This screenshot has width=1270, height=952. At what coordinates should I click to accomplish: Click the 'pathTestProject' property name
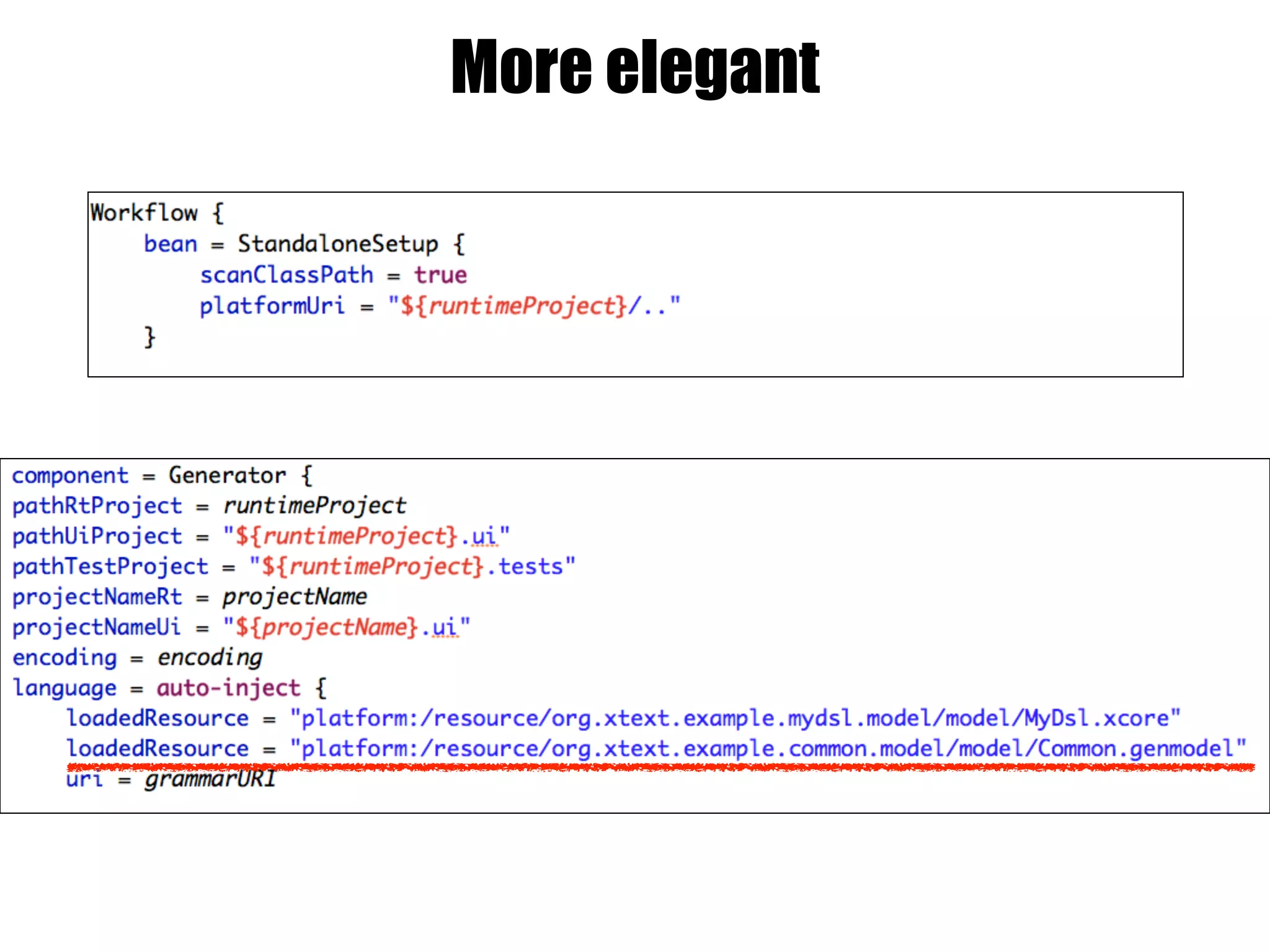click(x=110, y=566)
